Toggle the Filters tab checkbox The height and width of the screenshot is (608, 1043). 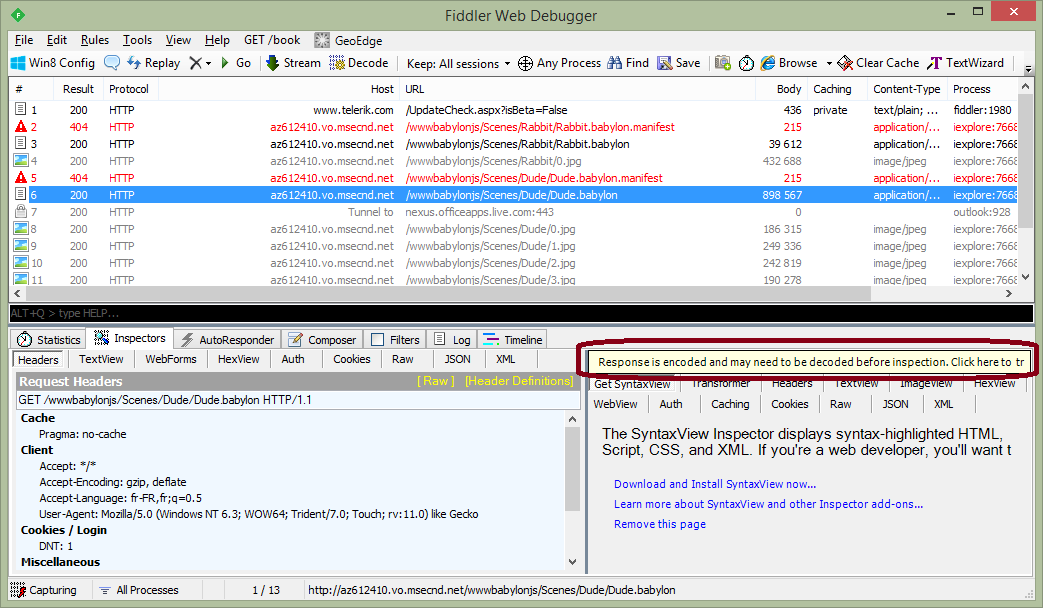[x=377, y=340]
